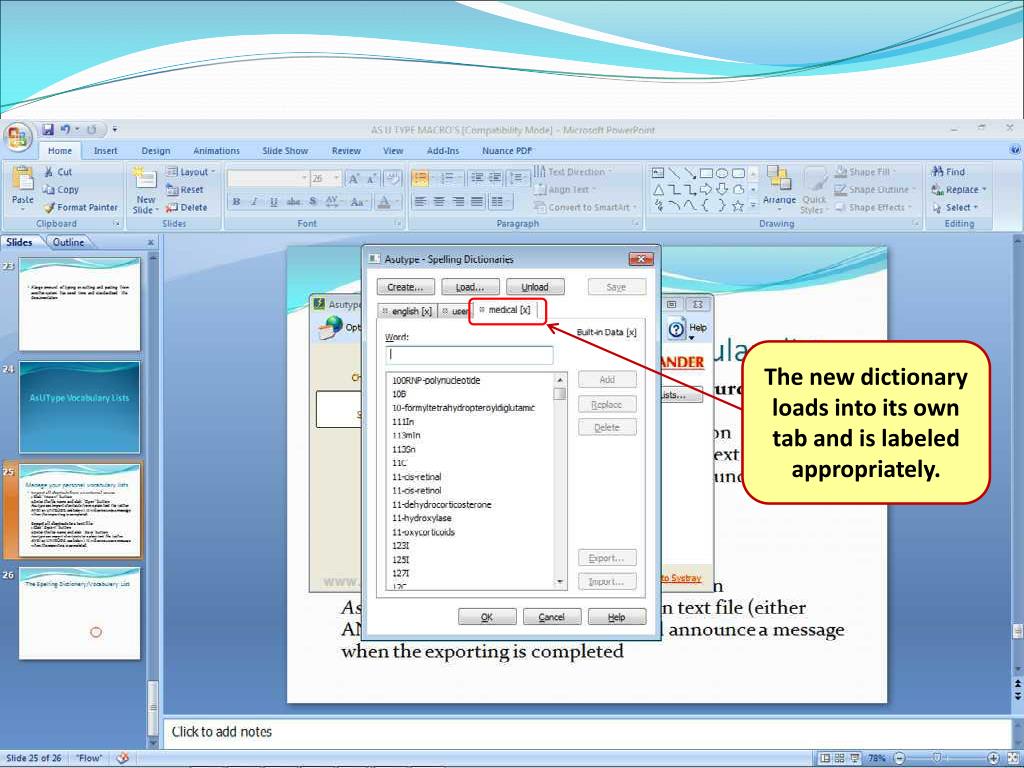
Task: Save the presentation from Quick Access toolbar
Action: point(48,129)
